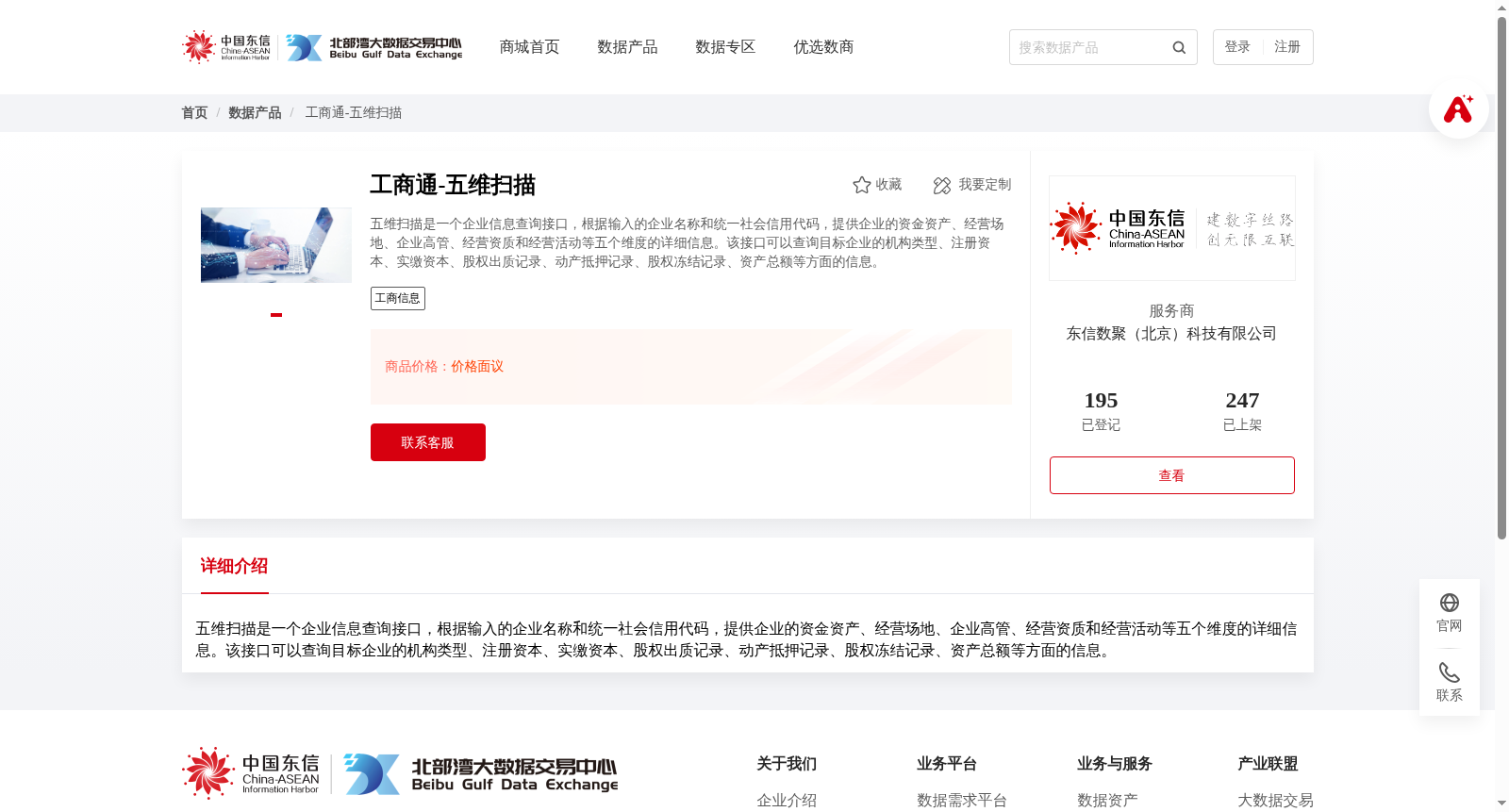Click scrollbar down arrow at bottom
Image resolution: width=1509 pixels, height=812 pixels.
tap(1501, 804)
